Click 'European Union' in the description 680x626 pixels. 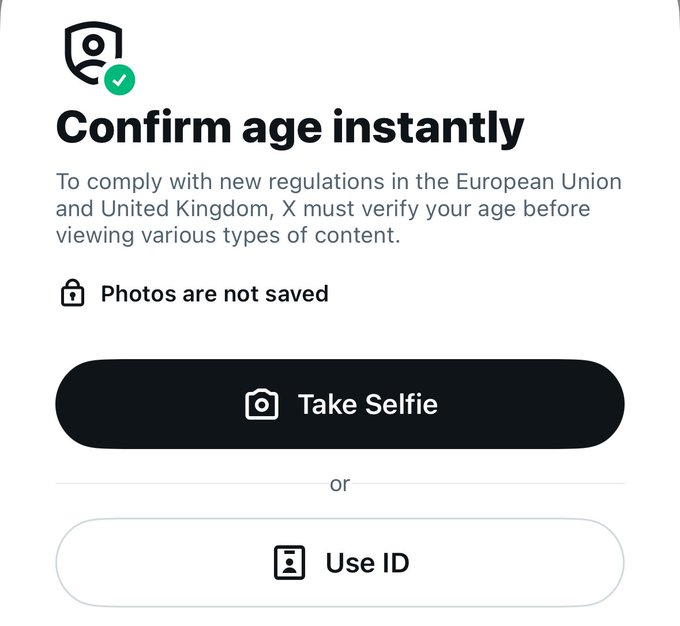[539, 183]
